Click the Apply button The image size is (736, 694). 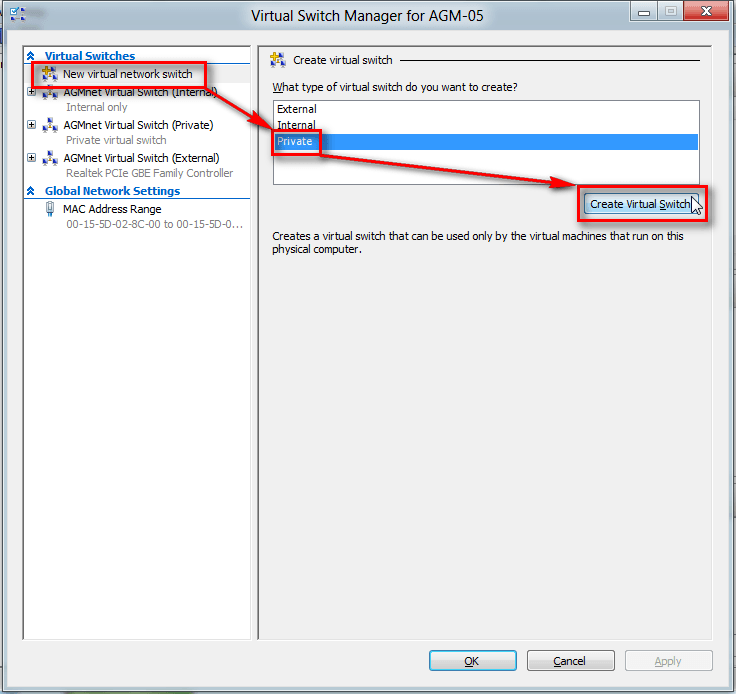click(x=668, y=661)
